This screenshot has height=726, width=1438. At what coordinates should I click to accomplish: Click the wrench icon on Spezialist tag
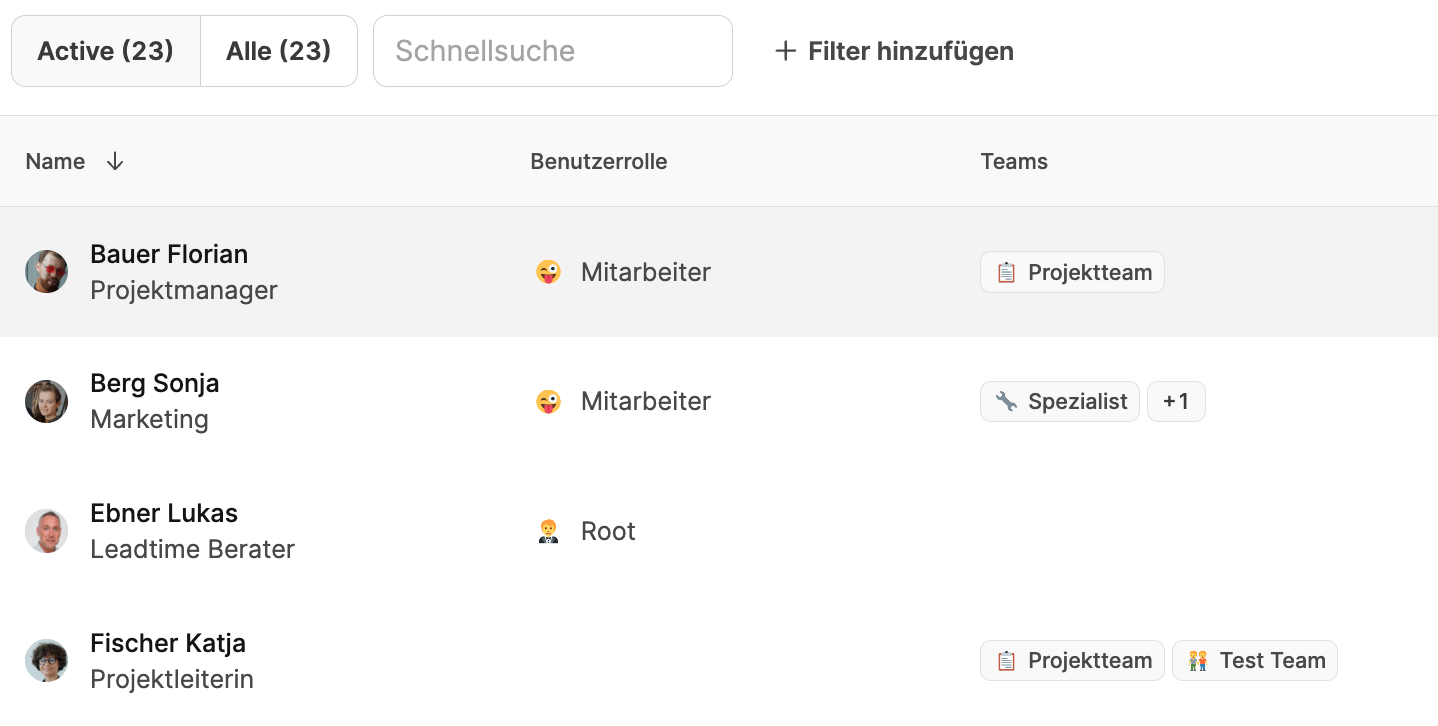tap(1006, 402)
